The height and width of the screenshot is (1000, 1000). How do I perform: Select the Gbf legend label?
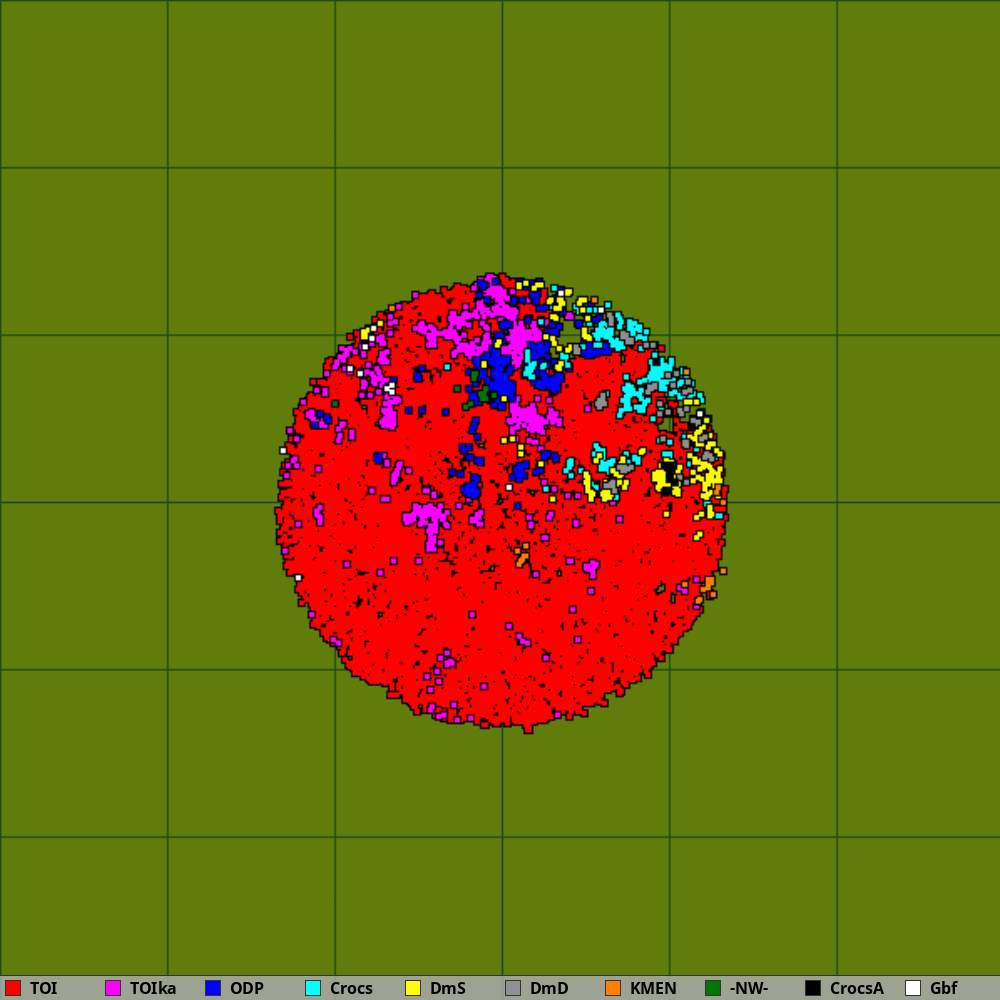point(943,988)
